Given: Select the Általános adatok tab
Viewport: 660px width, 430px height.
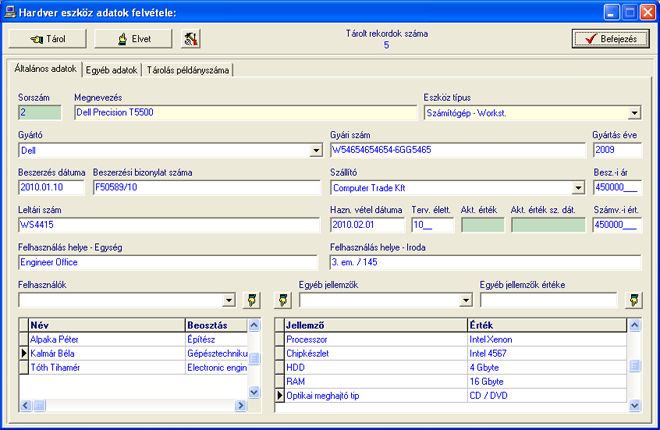Looking at the screenshot, I should click(44, 70).
